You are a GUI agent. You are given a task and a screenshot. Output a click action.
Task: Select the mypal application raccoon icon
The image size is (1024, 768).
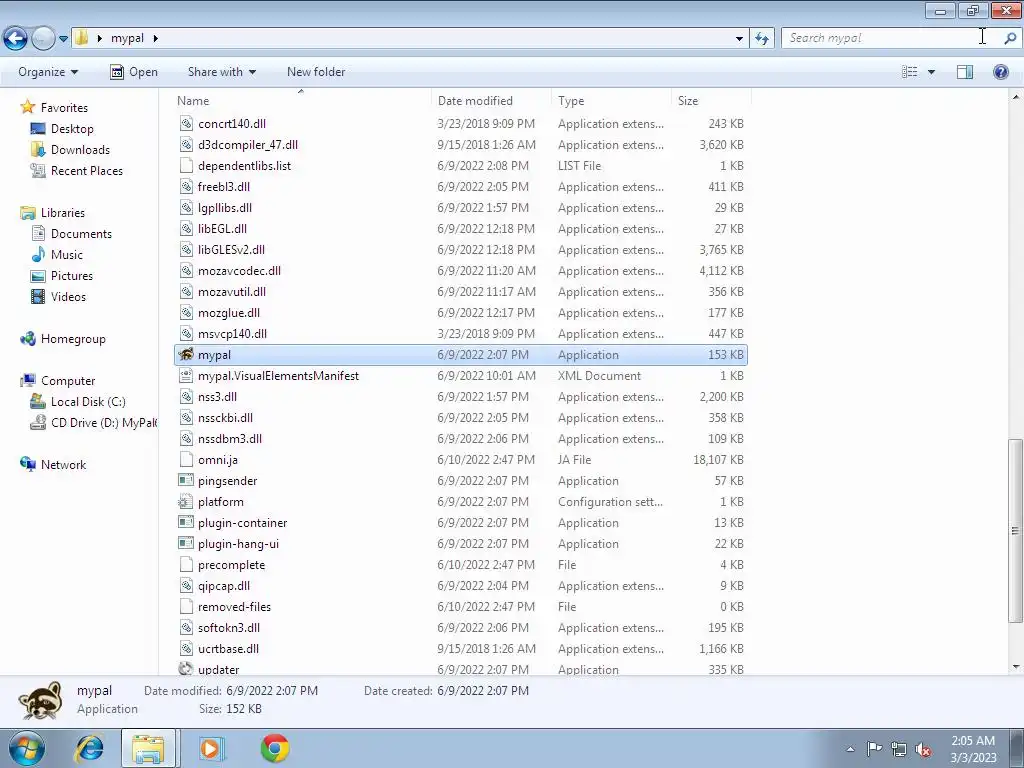tap(186, 355)
